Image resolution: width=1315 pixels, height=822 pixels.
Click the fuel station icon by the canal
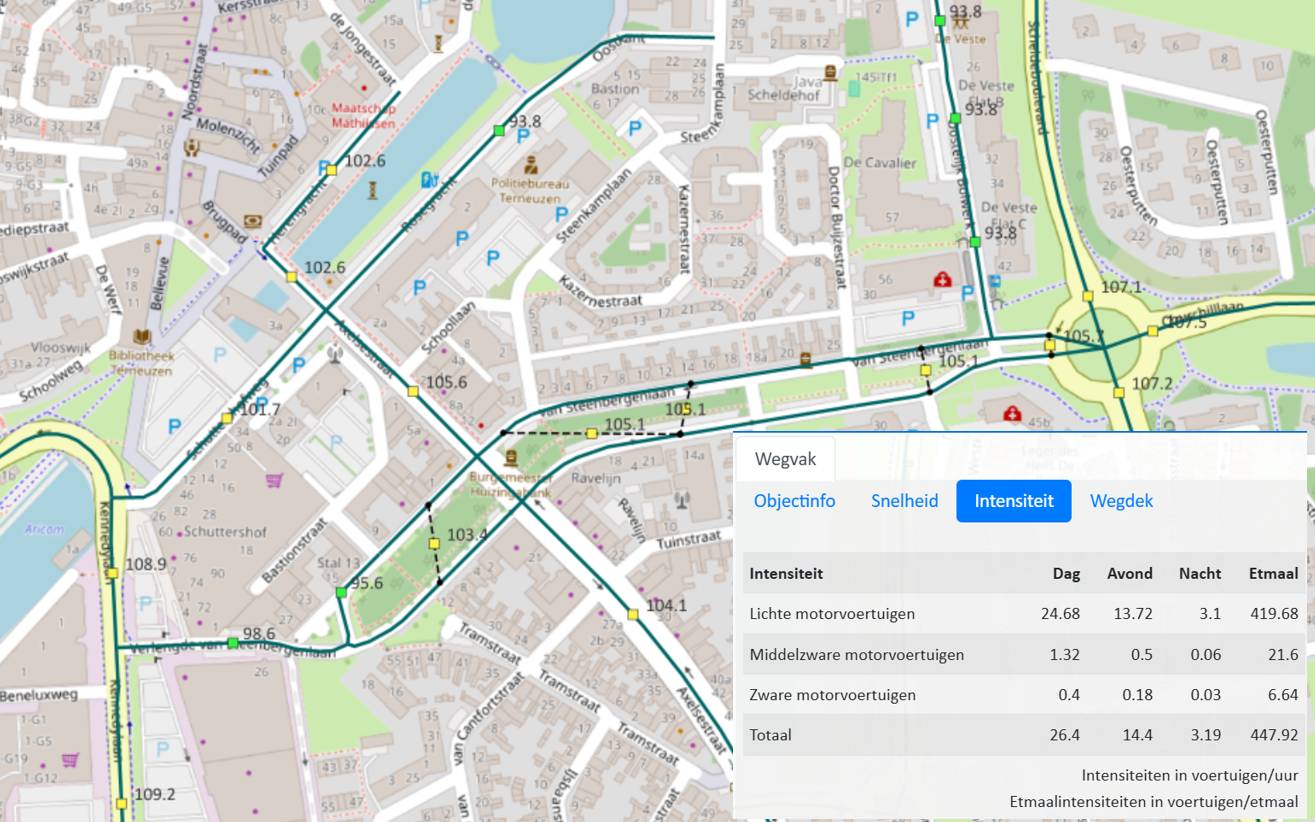(x=429, y=180)
